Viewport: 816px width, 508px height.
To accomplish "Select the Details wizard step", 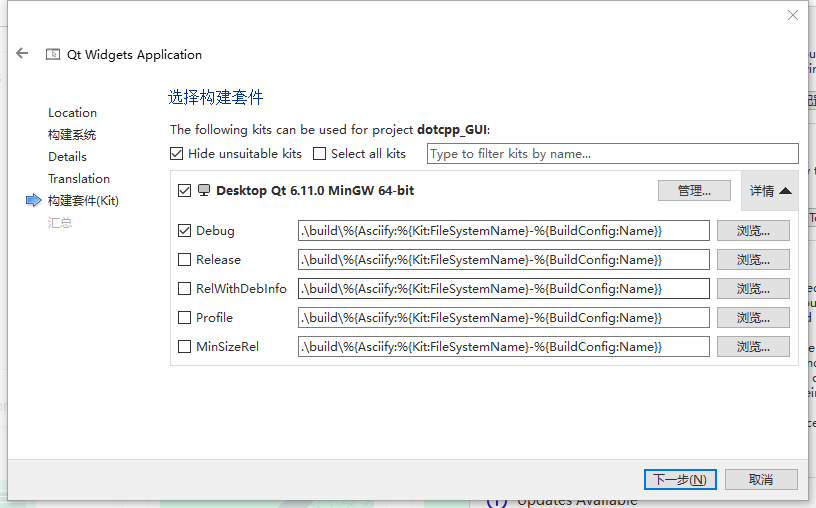I will [x=67, y=157].
